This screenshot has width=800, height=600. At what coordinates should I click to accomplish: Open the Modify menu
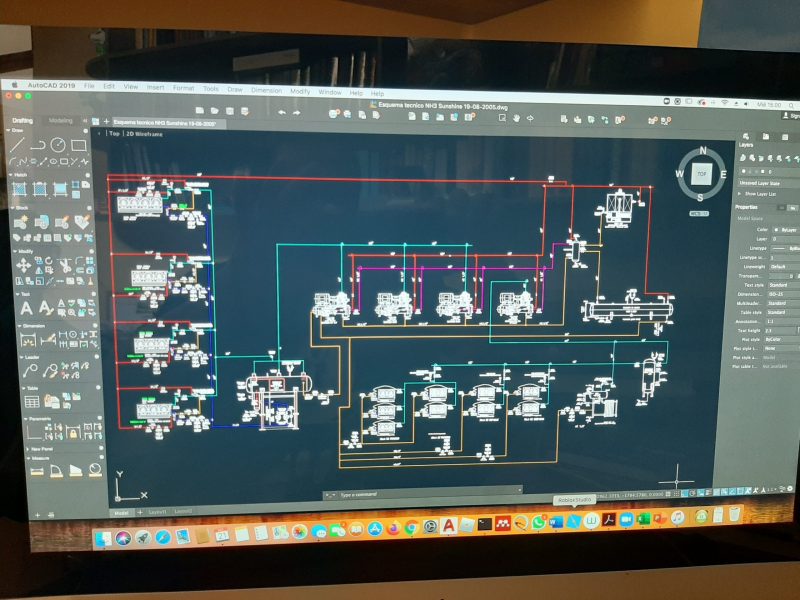pyautogui.click(x=300, y=90)
